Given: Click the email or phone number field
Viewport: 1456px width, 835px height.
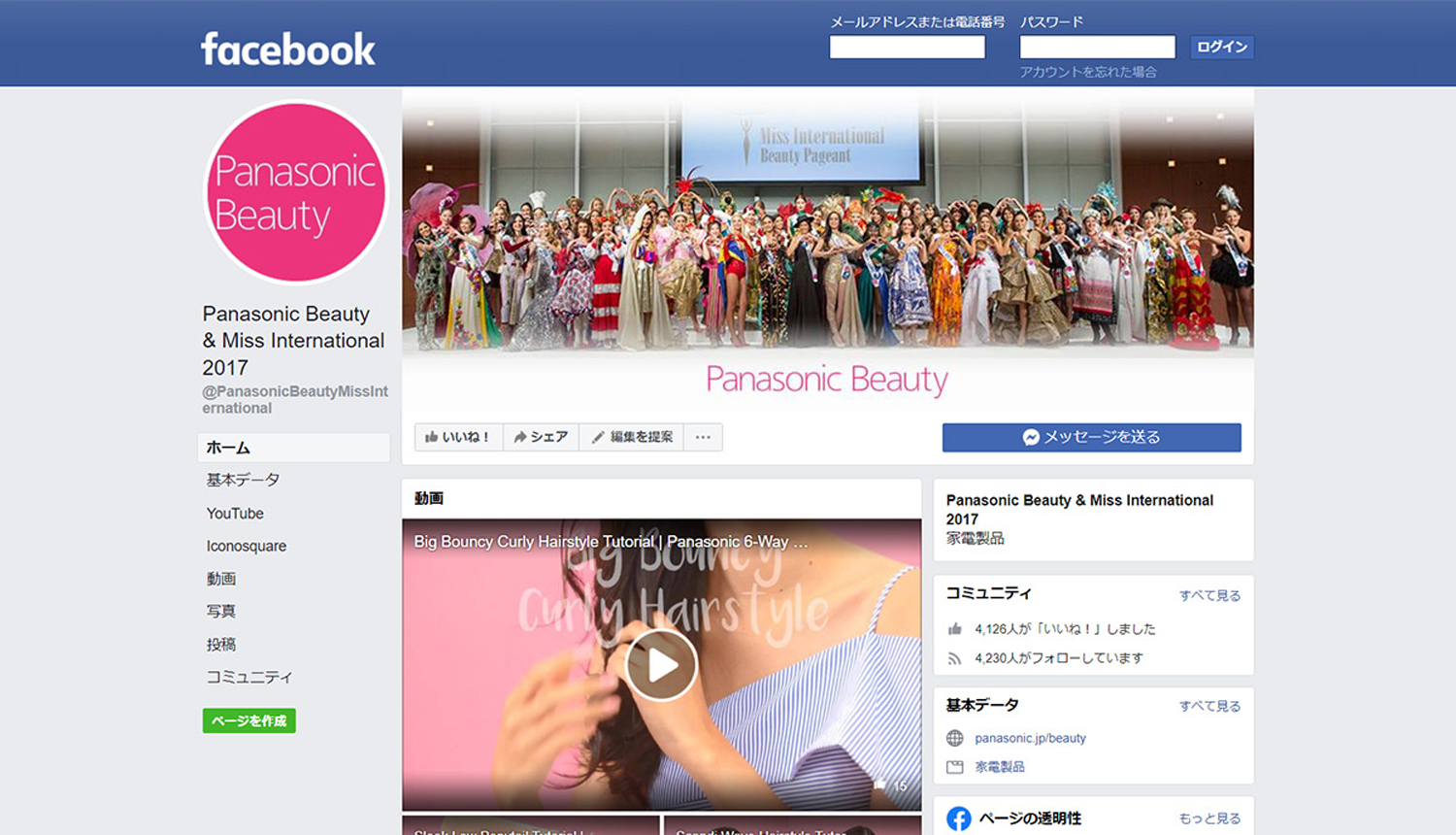Looking at the screenshot, I should 907,47.
